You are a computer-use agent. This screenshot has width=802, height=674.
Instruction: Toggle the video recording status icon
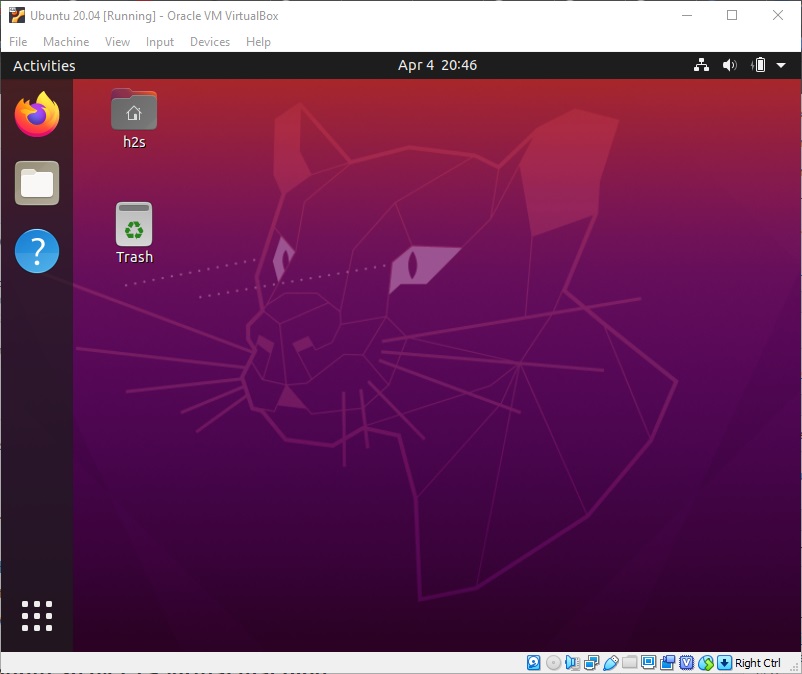tap(668, 662)
